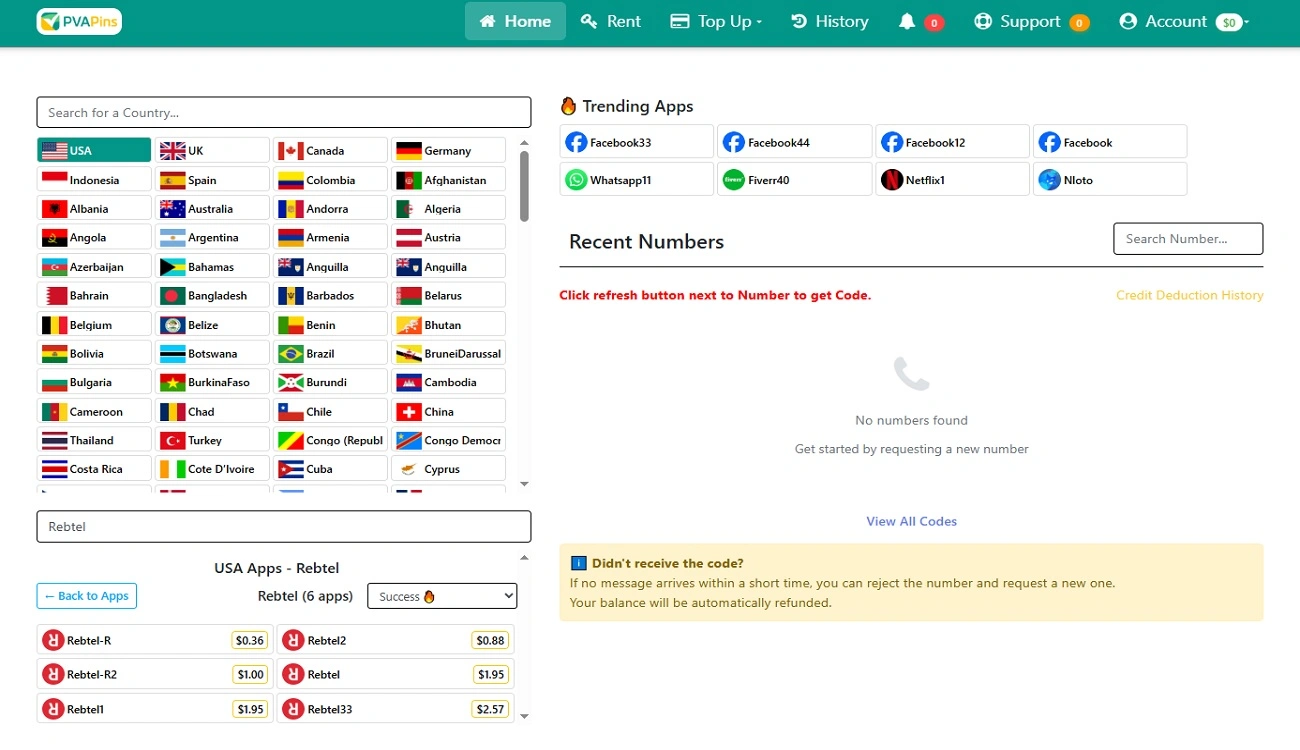Screen dimensions: 1300x750
Task: Select Cambodia from the country list
Action: pos(448,382)
